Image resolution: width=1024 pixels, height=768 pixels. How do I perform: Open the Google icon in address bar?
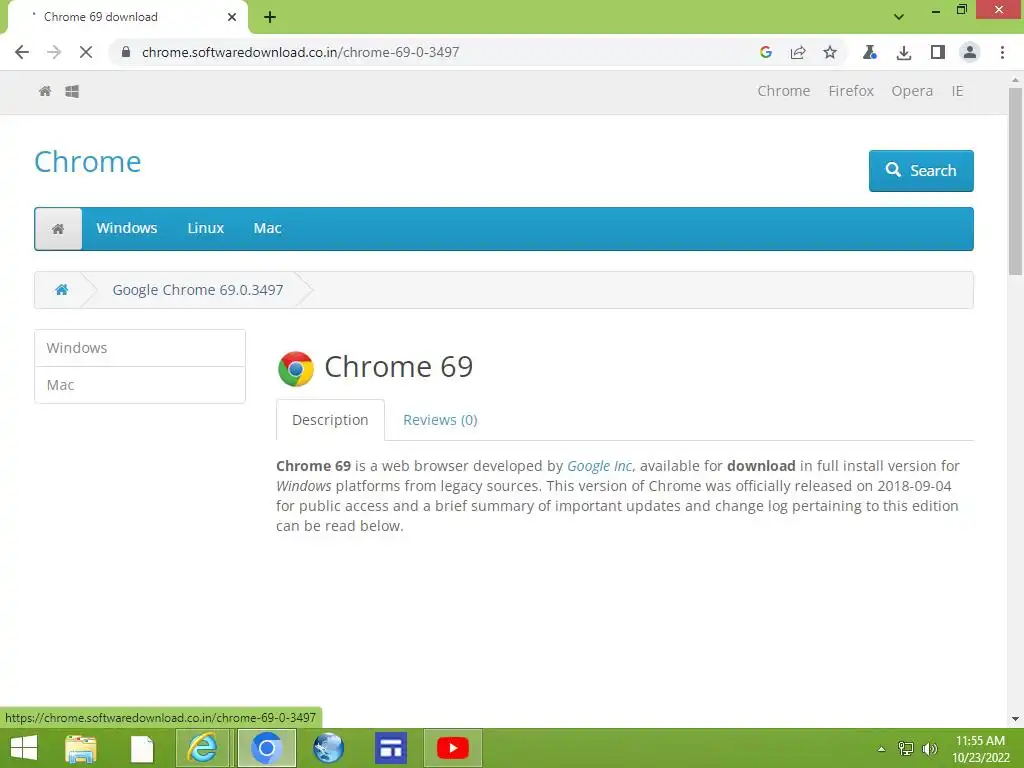click(x=766, y=52)
